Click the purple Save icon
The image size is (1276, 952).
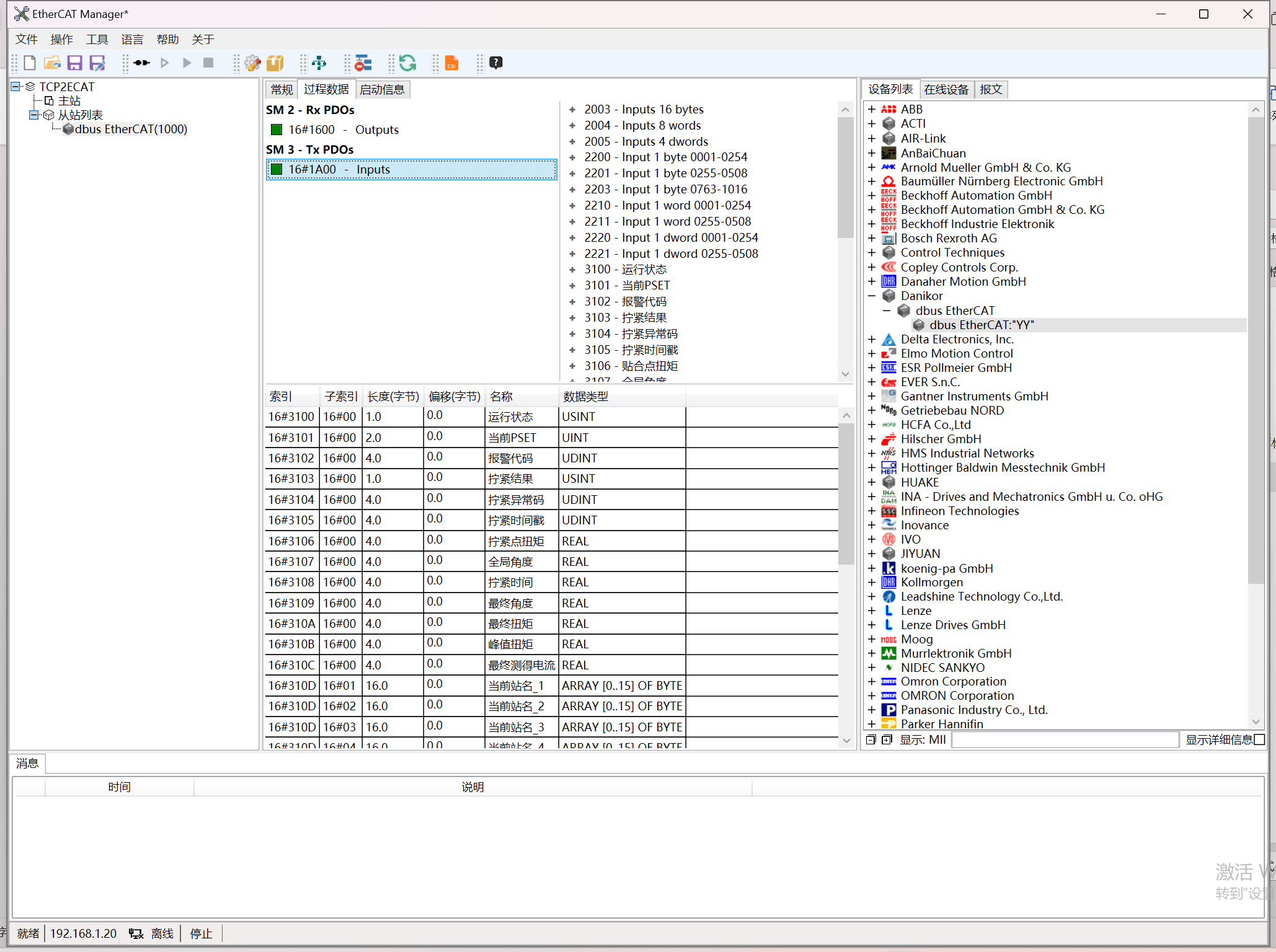75,63
